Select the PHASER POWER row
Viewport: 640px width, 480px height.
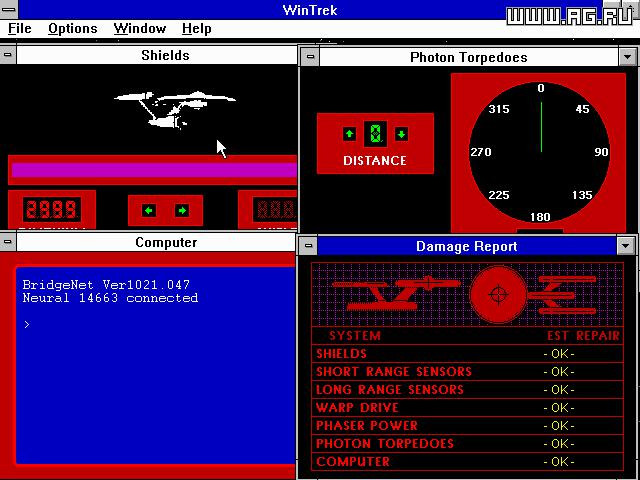click(x=468, y=425)
